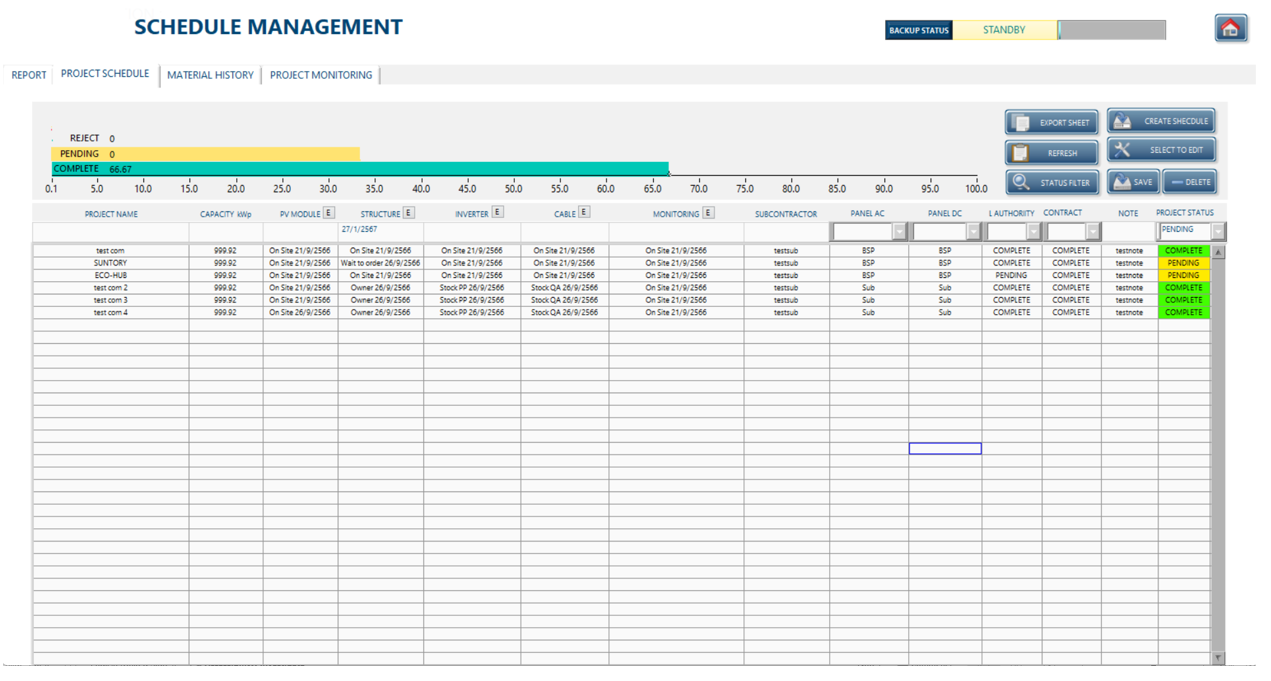Select the highlighted empty Panel DC cell
Image resolution: width=1271 pixels, height=681 pixels.
click(945, 449)
